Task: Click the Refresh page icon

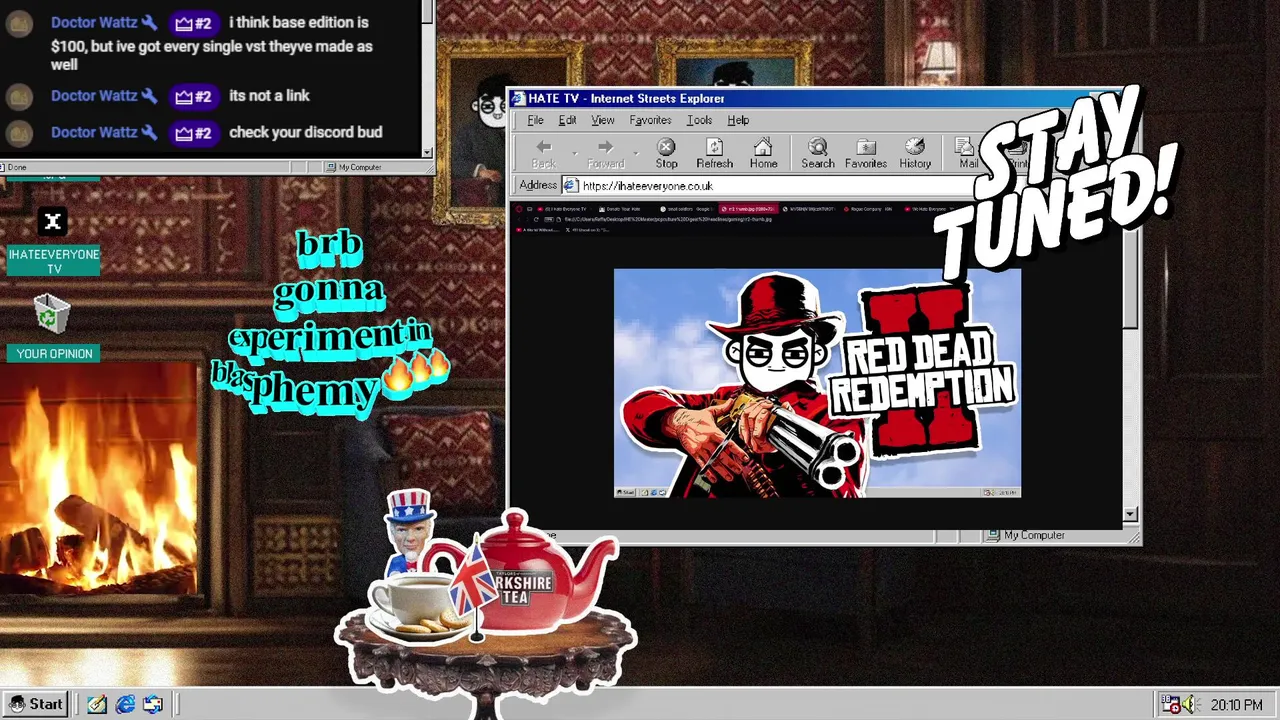Action: click(714, 148)
